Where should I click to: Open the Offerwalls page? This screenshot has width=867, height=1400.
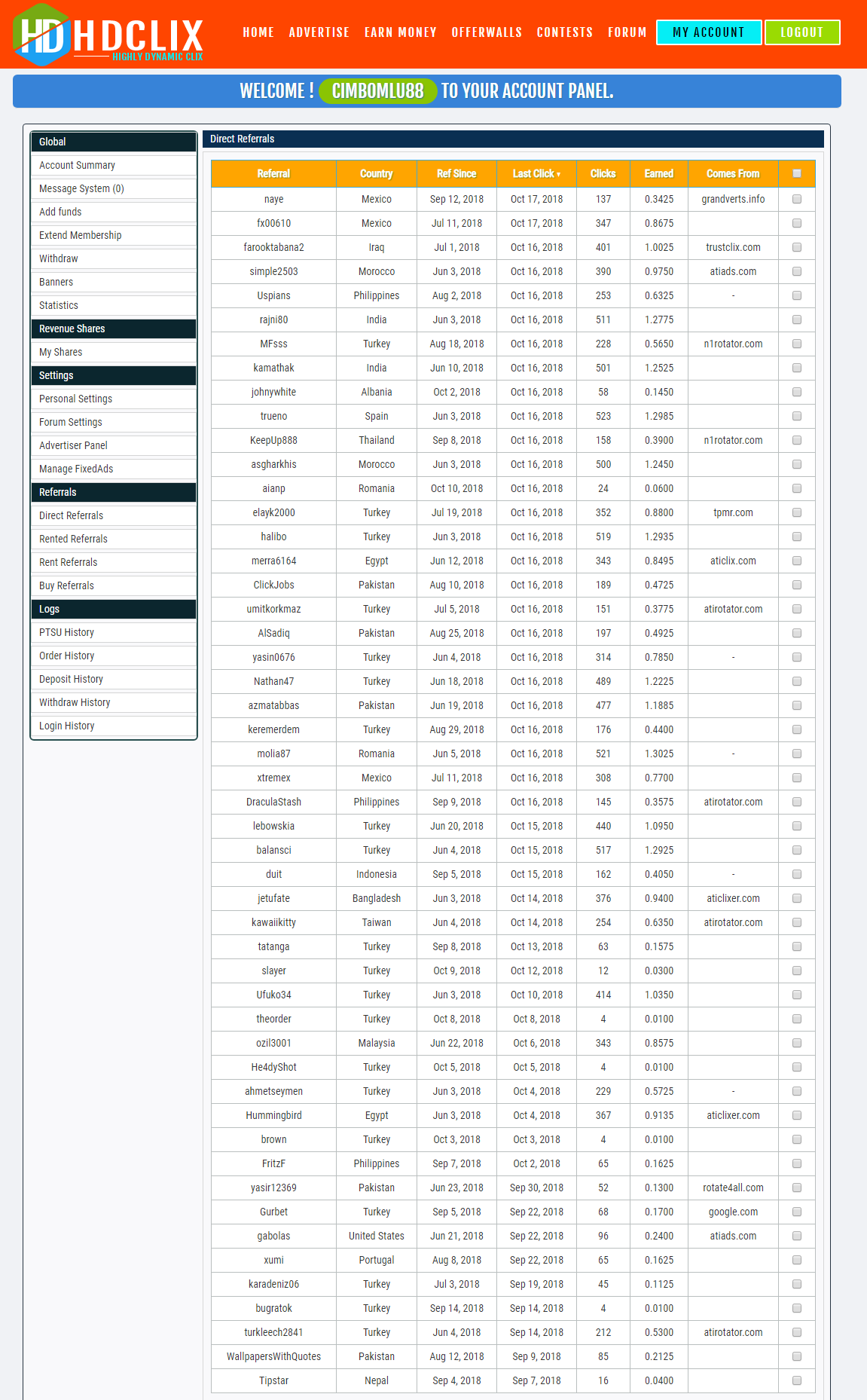(487, 32)
